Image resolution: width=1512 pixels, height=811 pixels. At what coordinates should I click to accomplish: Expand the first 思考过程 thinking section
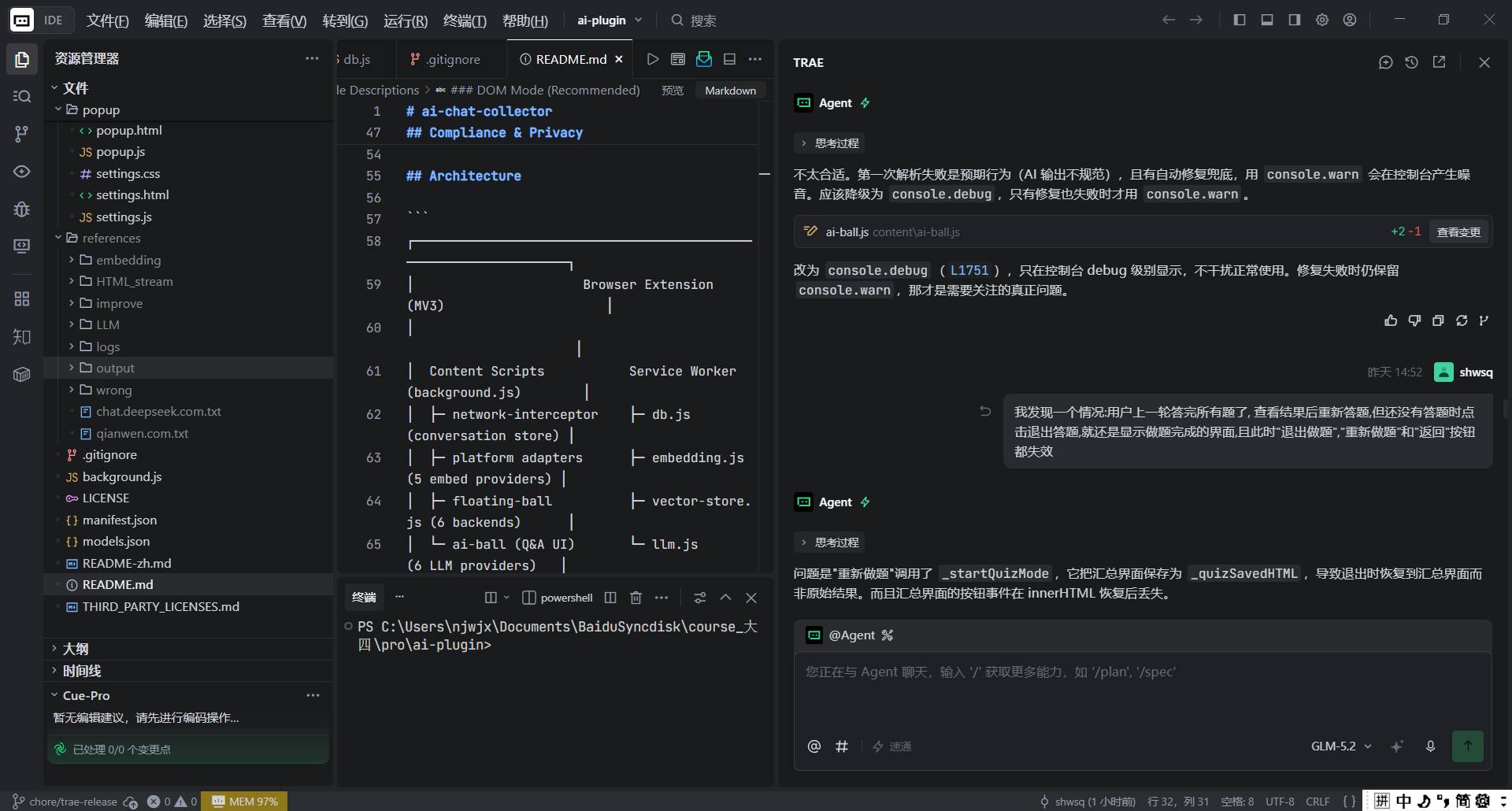coord(830,143)
